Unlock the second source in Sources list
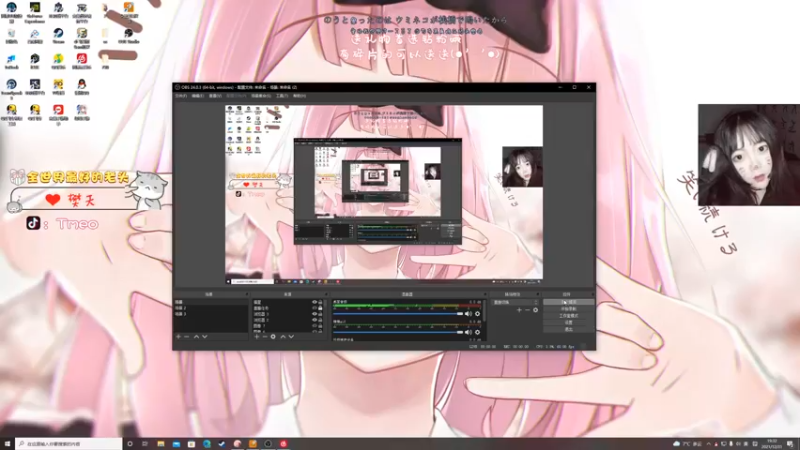 click(x=320, y=308)
